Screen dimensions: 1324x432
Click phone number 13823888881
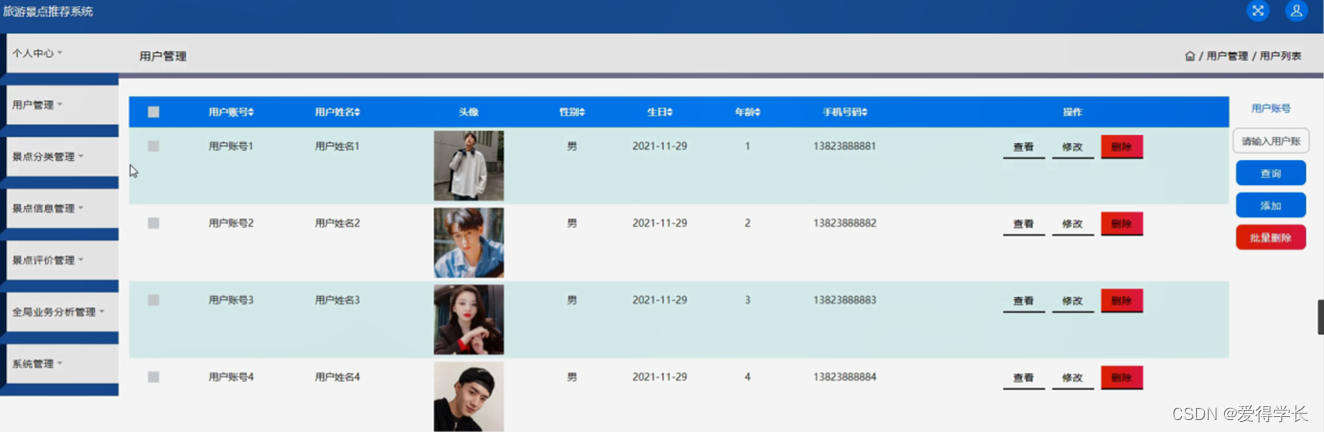(x=844, y=146)
